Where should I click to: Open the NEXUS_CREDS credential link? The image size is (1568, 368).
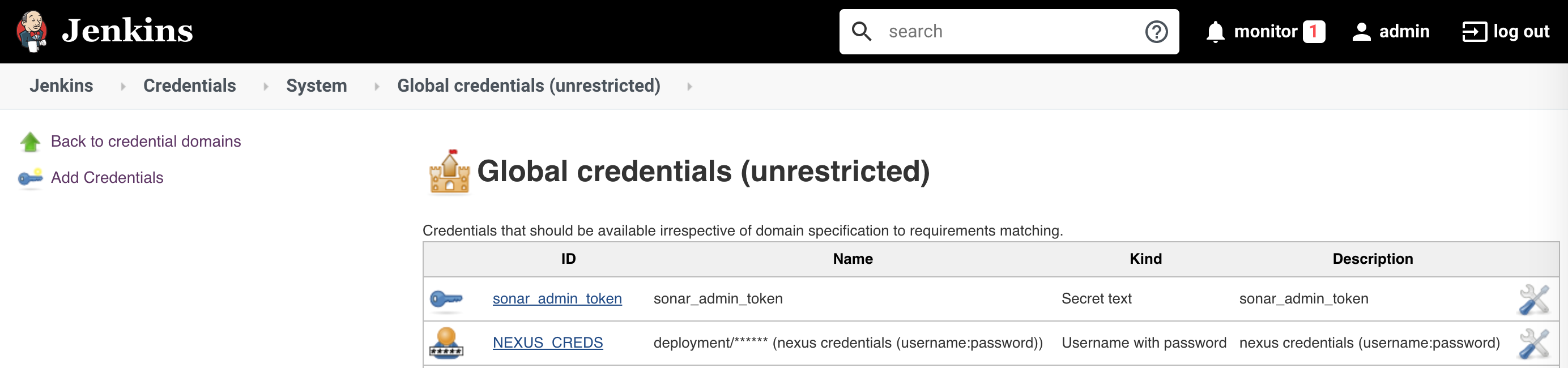pos(548,343)
